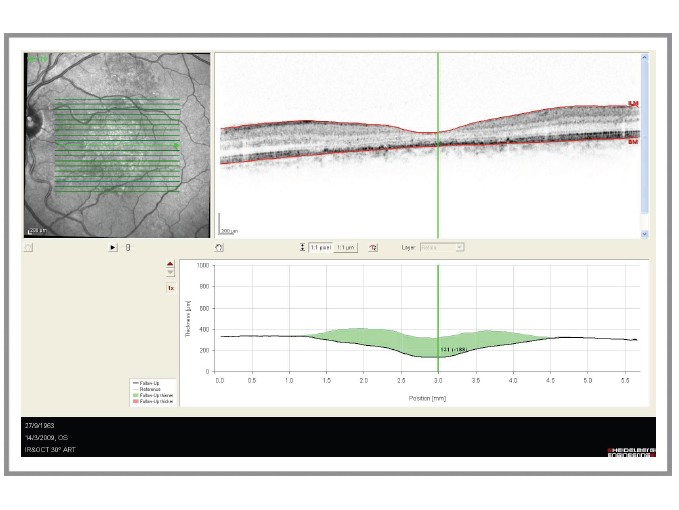Click the 1x zoom icon beside graph
The image size is (679, 510).
pyautogui.click(x=170, y=288)
